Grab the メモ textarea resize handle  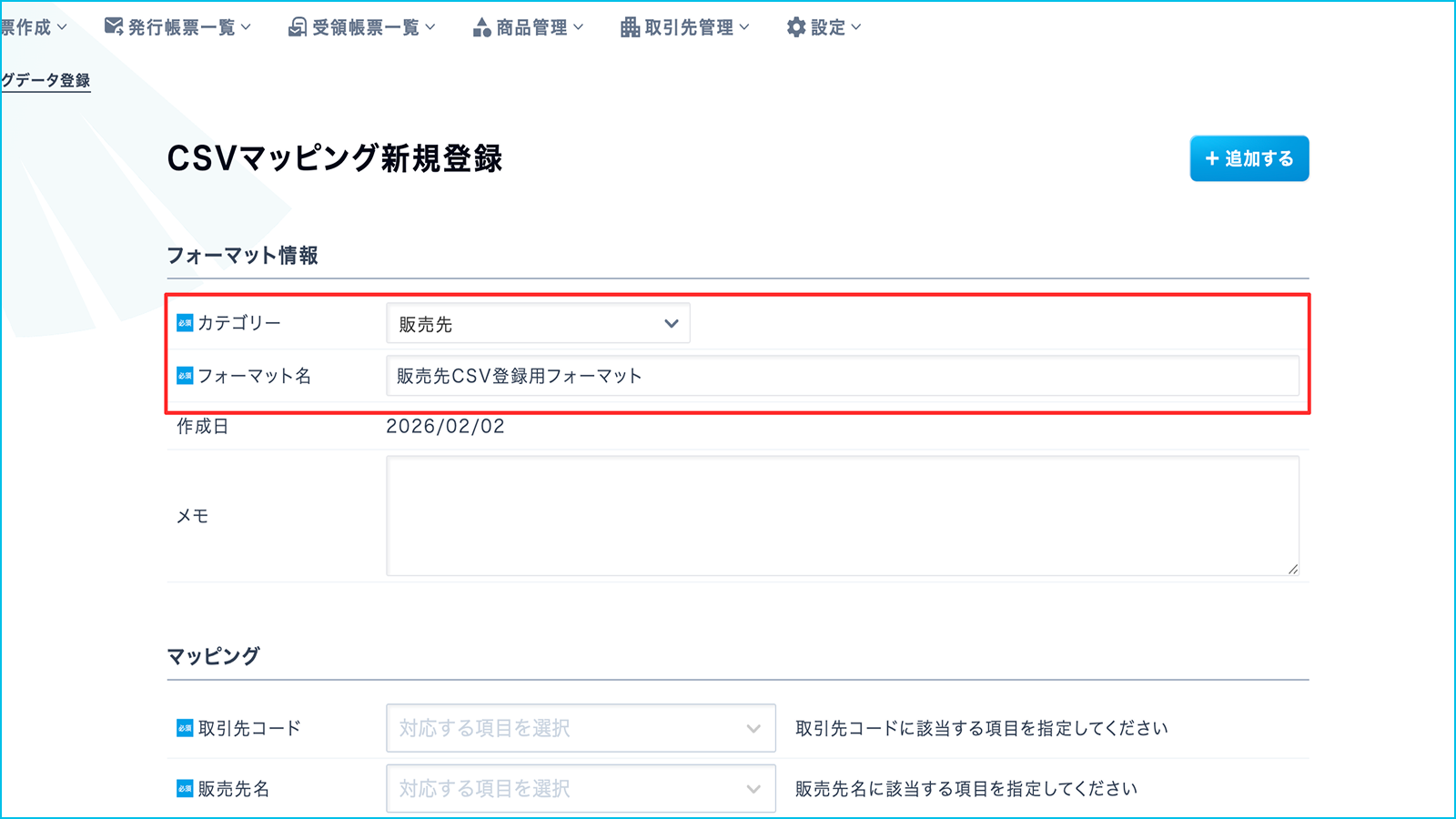pos(1292,569)
